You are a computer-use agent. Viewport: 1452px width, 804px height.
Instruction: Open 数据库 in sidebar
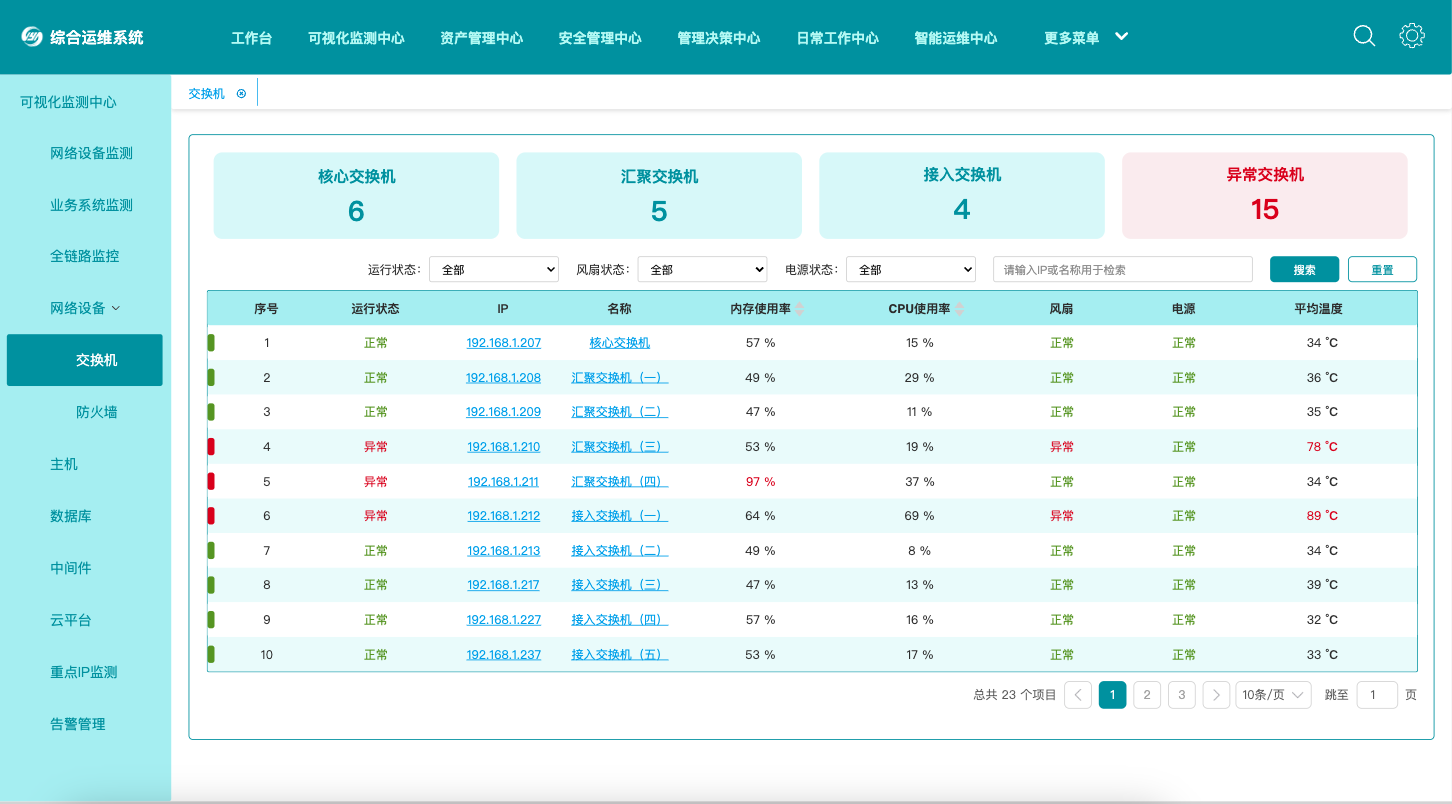pos(71,516)
